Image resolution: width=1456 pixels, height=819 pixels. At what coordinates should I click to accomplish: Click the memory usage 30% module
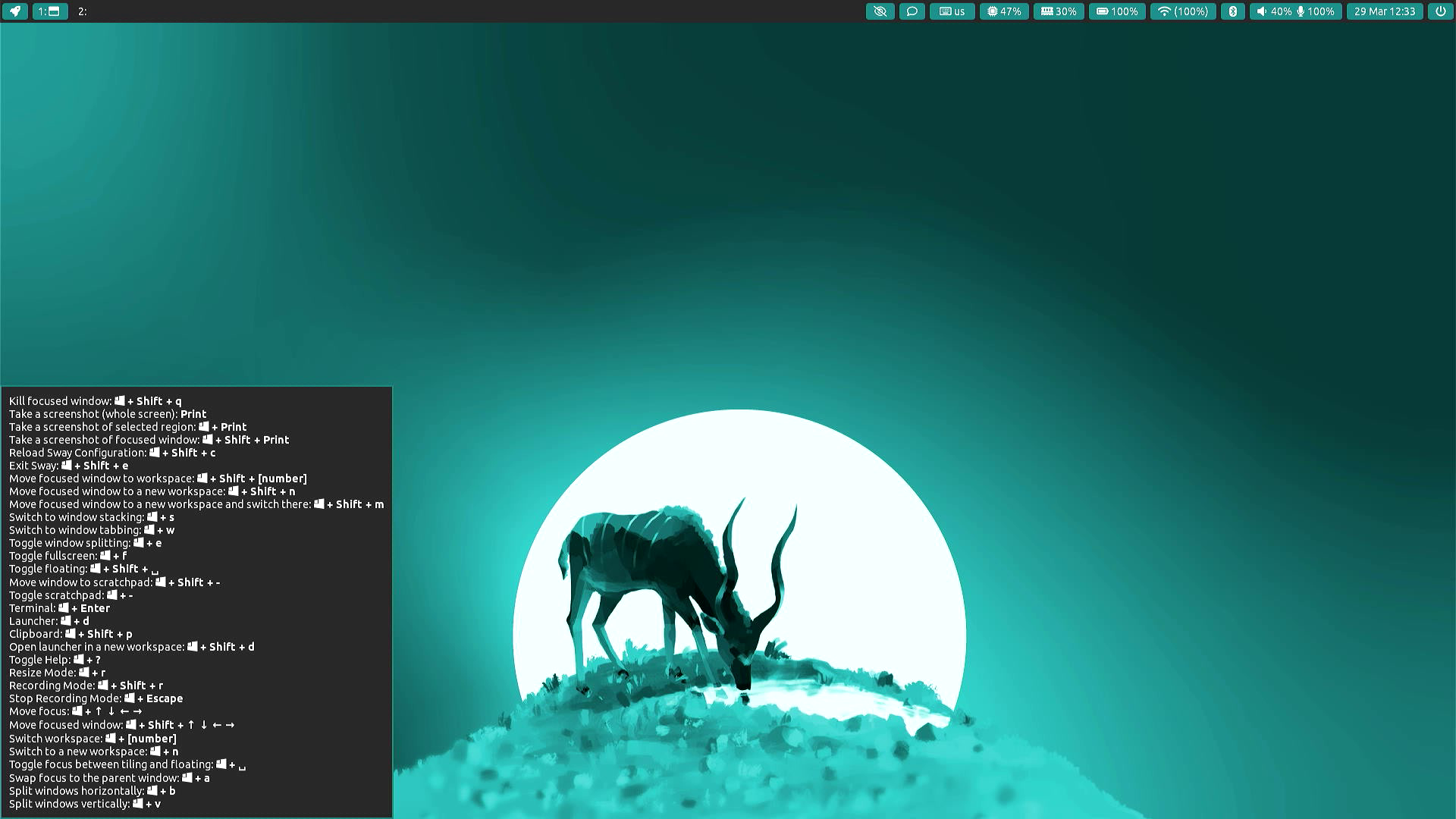pos(1059,11)
